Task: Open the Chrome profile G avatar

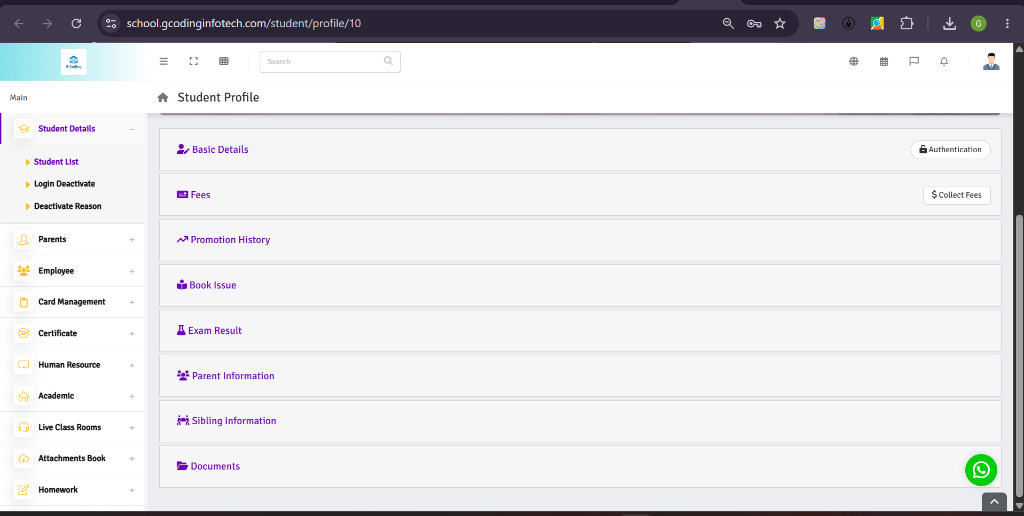Action: (978, 24)
